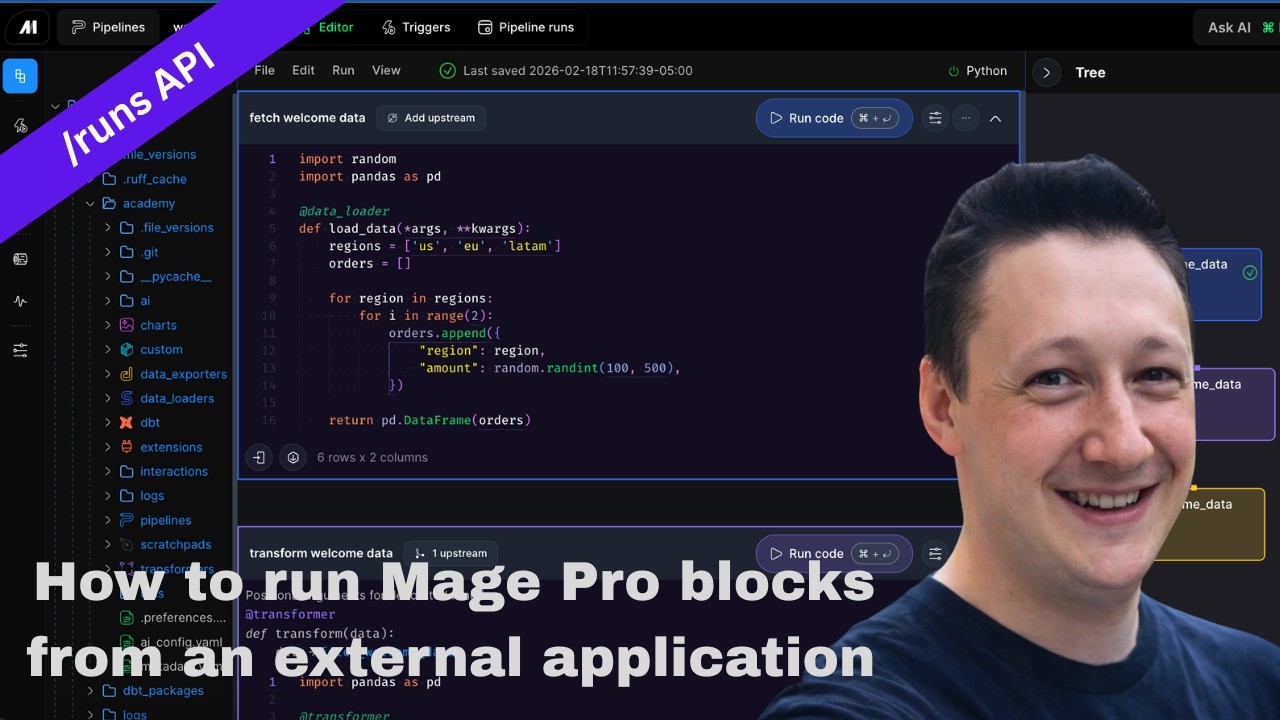The width and height of the screenshot is (1280, 720).
Task: Click the Tree panel heading
Action: tap(1090, 72)
